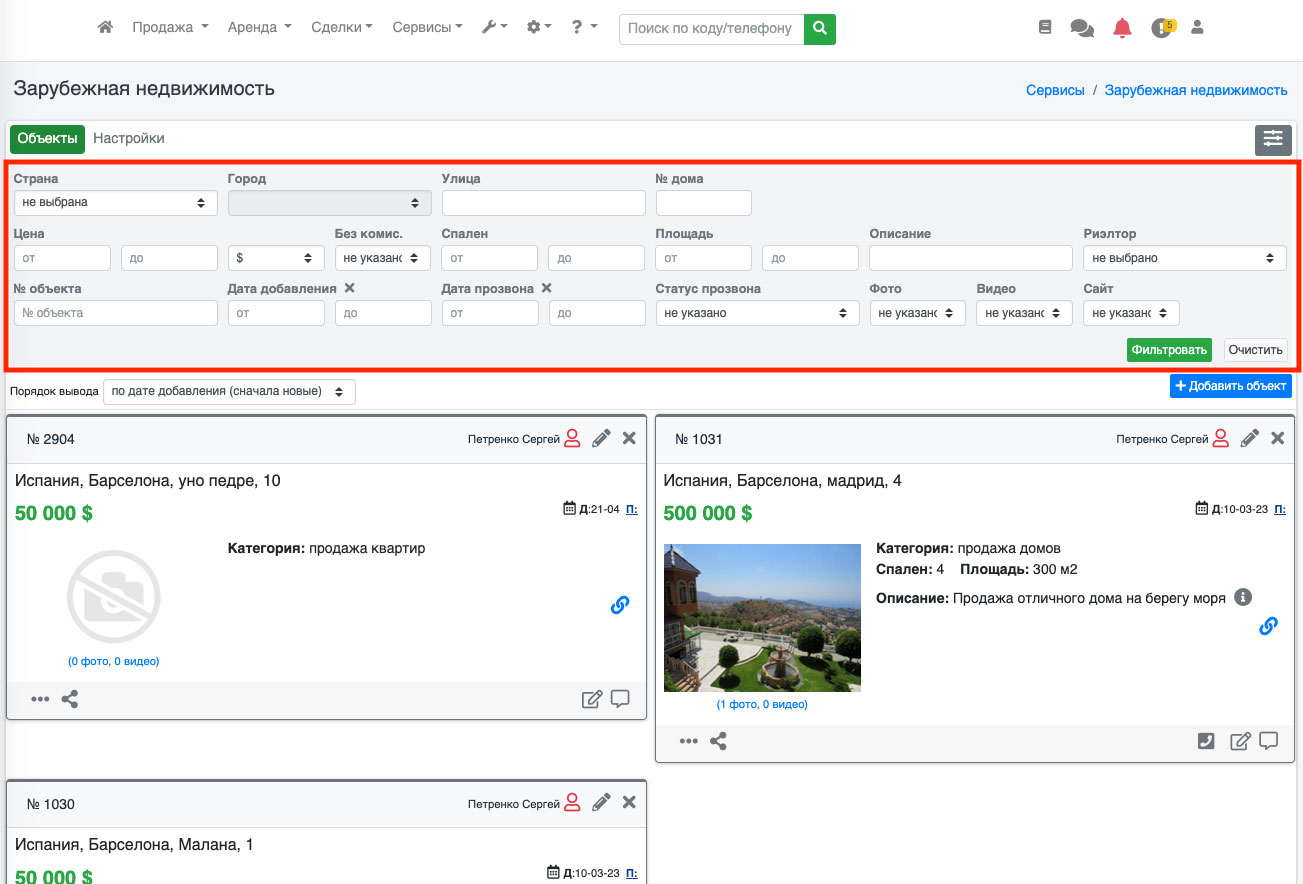Screen dimensions: 1303x884
Task: Click the house photo thumbnail
Action: [x=762, y=617]
